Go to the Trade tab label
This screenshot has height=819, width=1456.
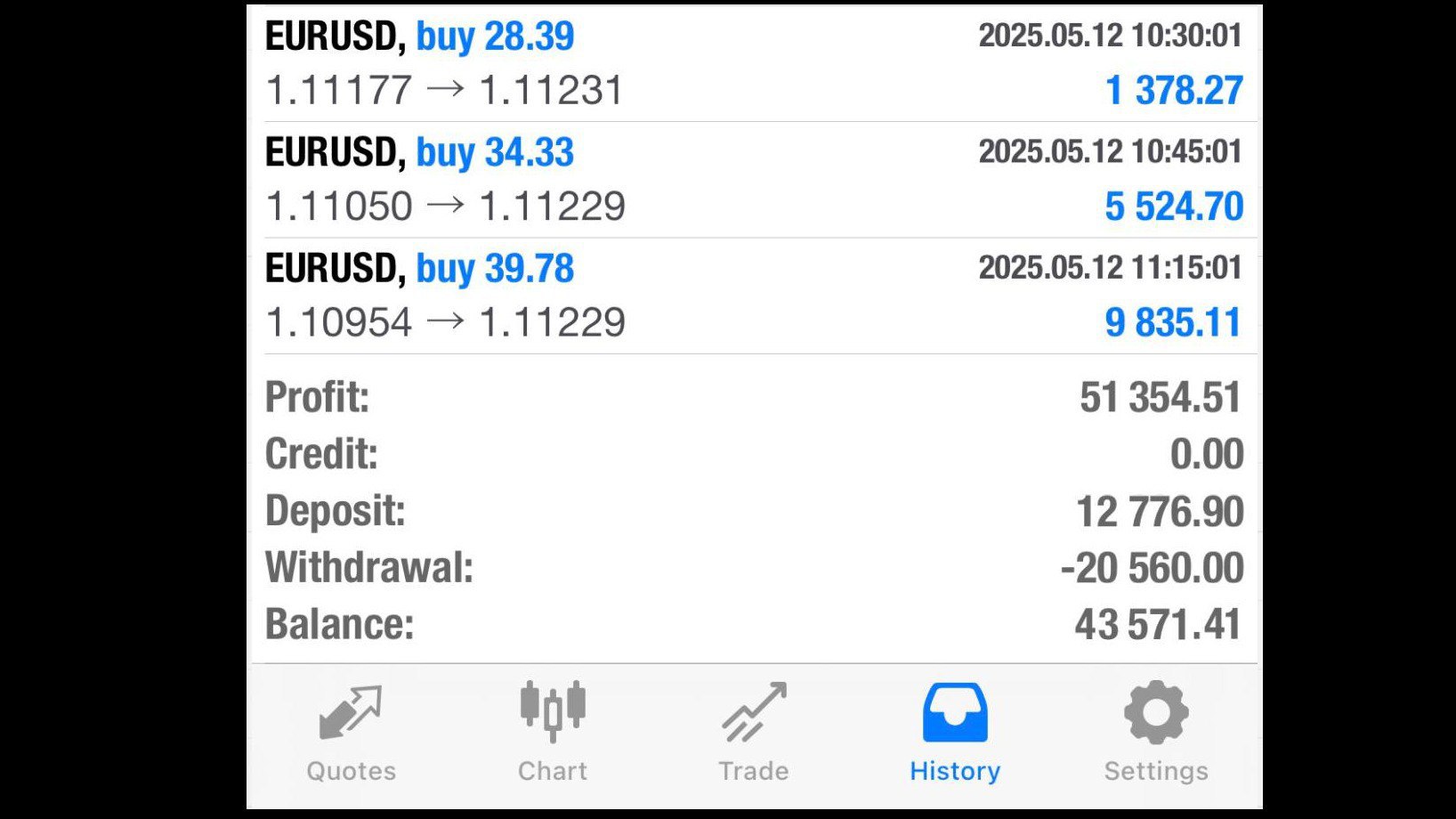pyautogui.click(x=754, y=771)
